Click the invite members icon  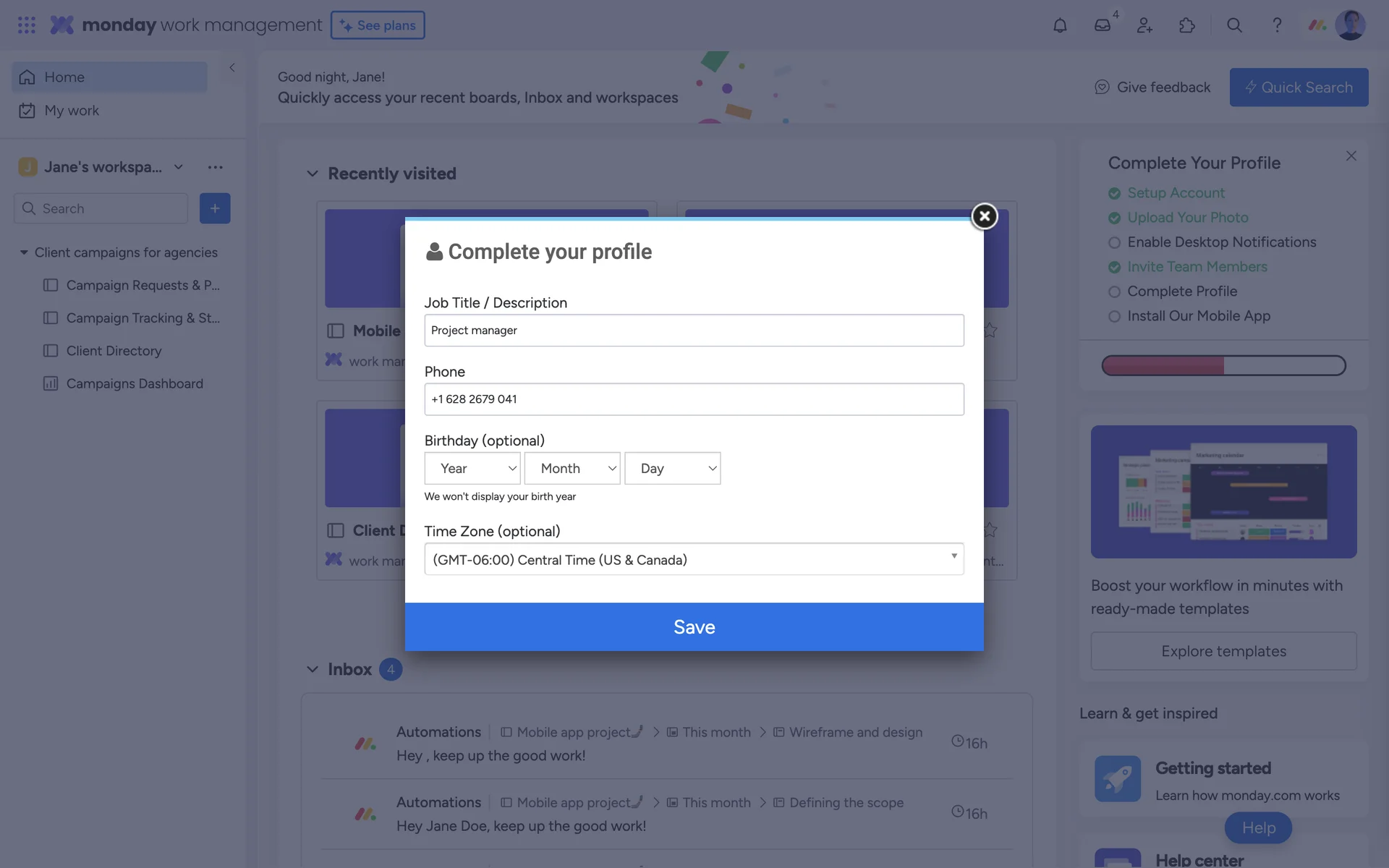click(1144, 25)
